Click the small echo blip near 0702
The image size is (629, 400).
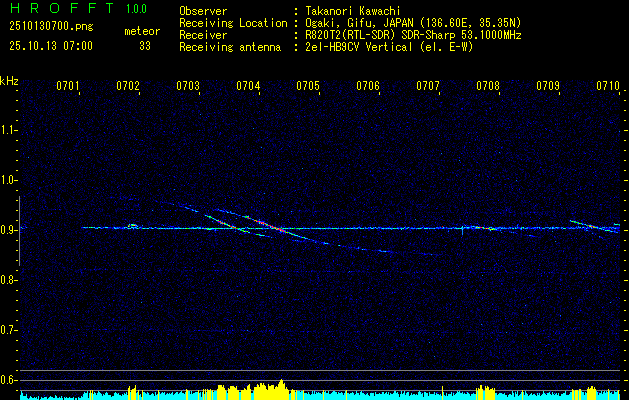pos(132,225)
